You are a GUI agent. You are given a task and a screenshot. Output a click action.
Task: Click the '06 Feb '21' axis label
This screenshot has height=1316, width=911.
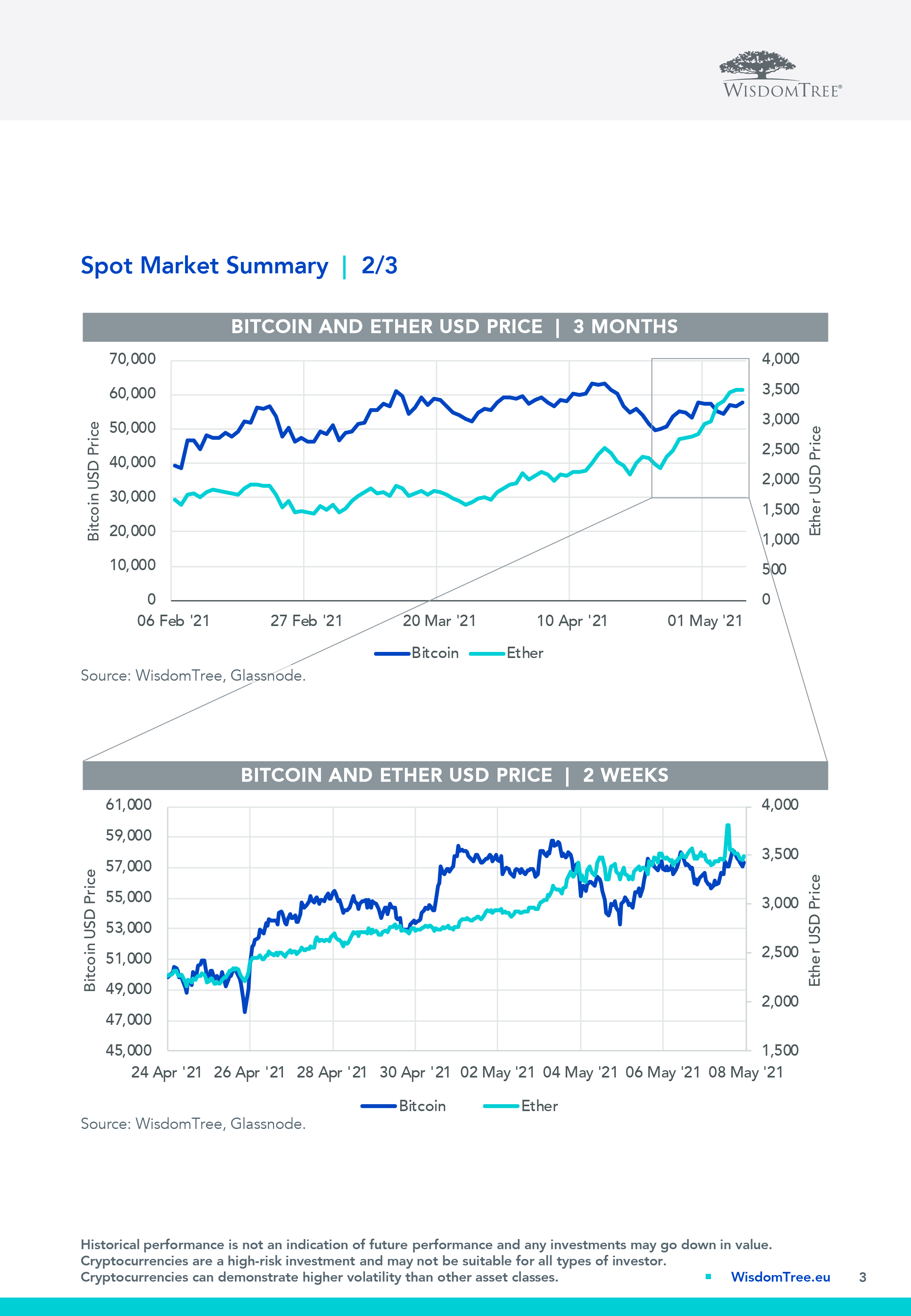click(x=174, y=621)
